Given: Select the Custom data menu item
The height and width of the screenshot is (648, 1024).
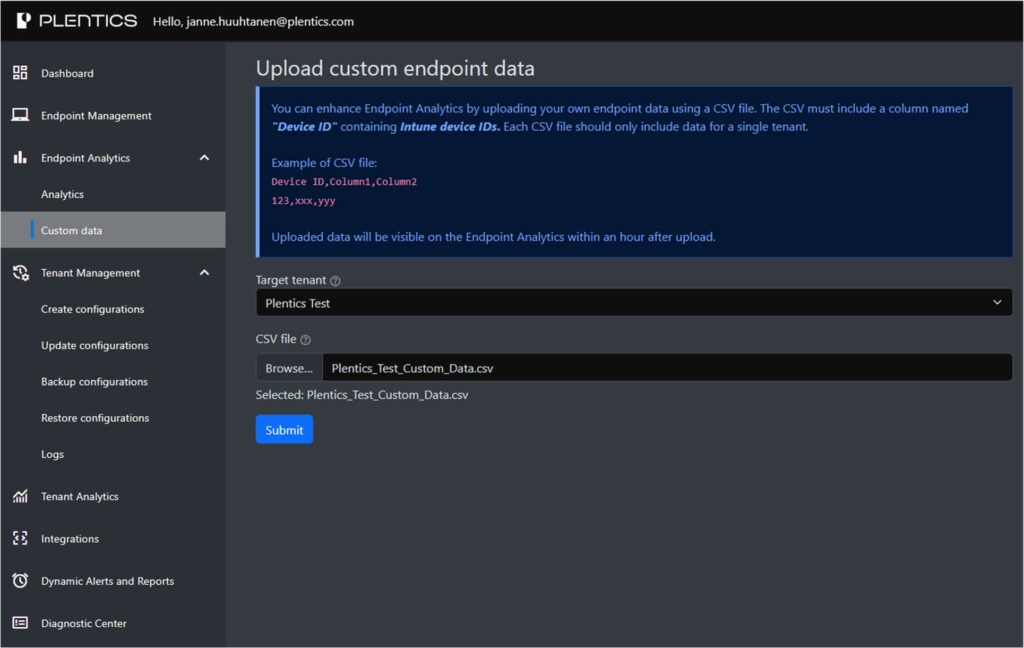Looking at the screenshot, I should coord(113,230).
